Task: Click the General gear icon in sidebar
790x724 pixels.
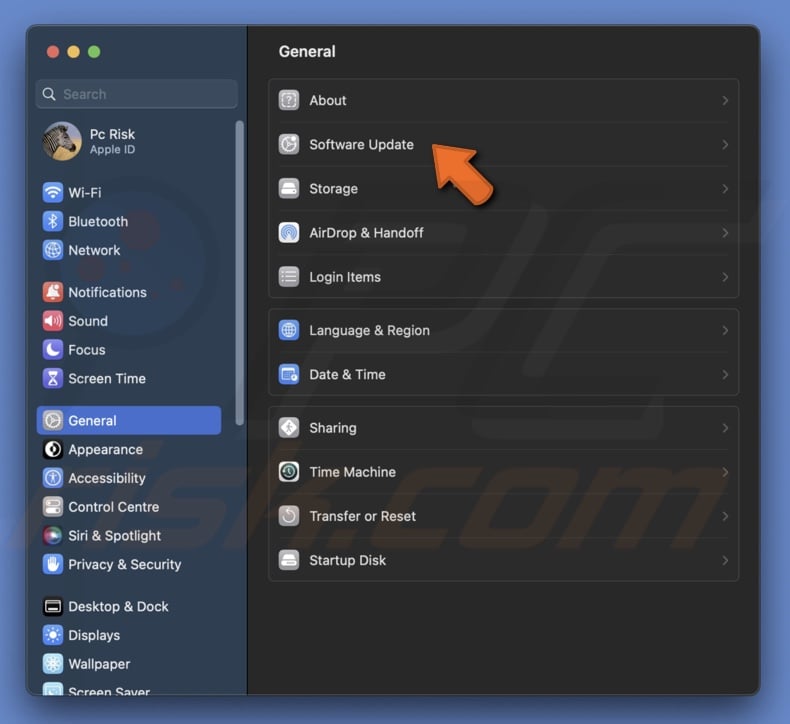Action: click(x=53, y=420)
